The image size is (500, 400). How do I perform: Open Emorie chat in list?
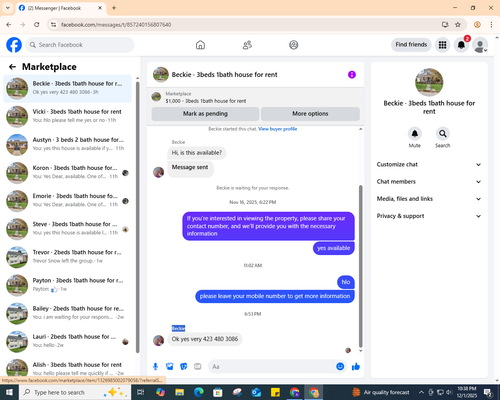67,201
